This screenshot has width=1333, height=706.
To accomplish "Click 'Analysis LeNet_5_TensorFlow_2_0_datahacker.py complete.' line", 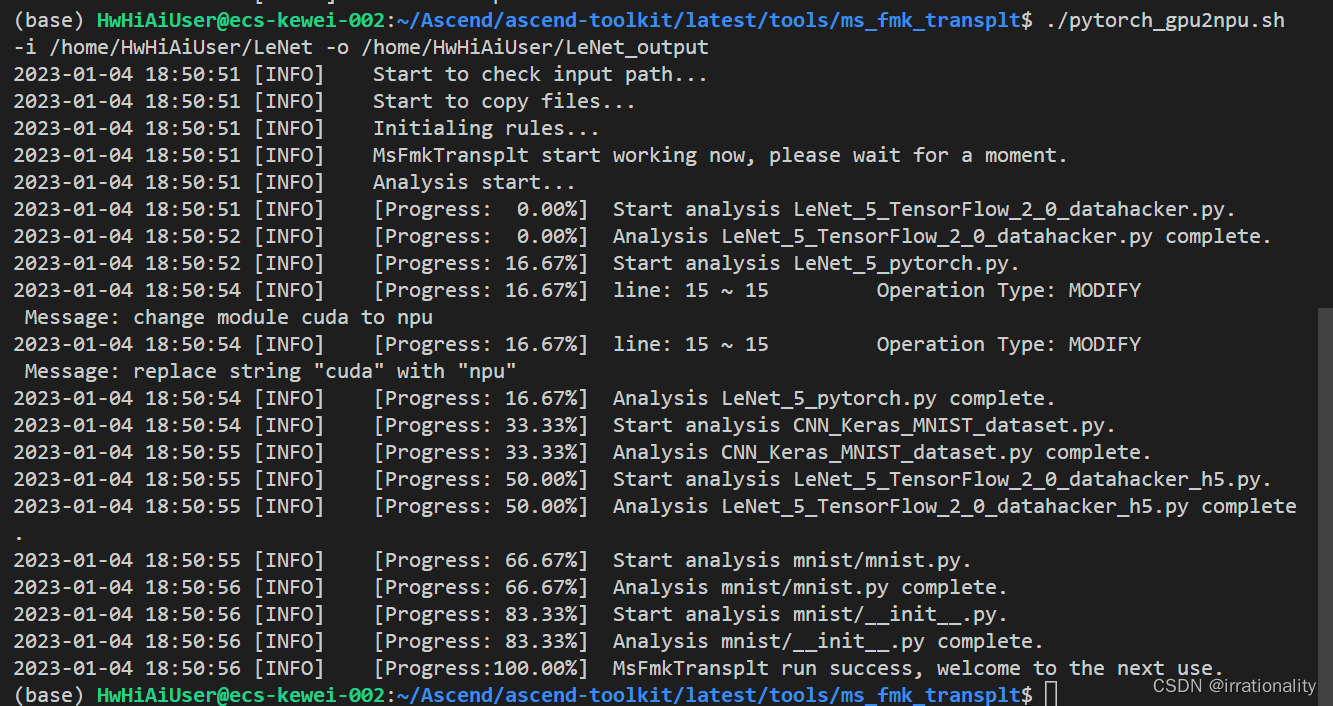I will point(942,236).
